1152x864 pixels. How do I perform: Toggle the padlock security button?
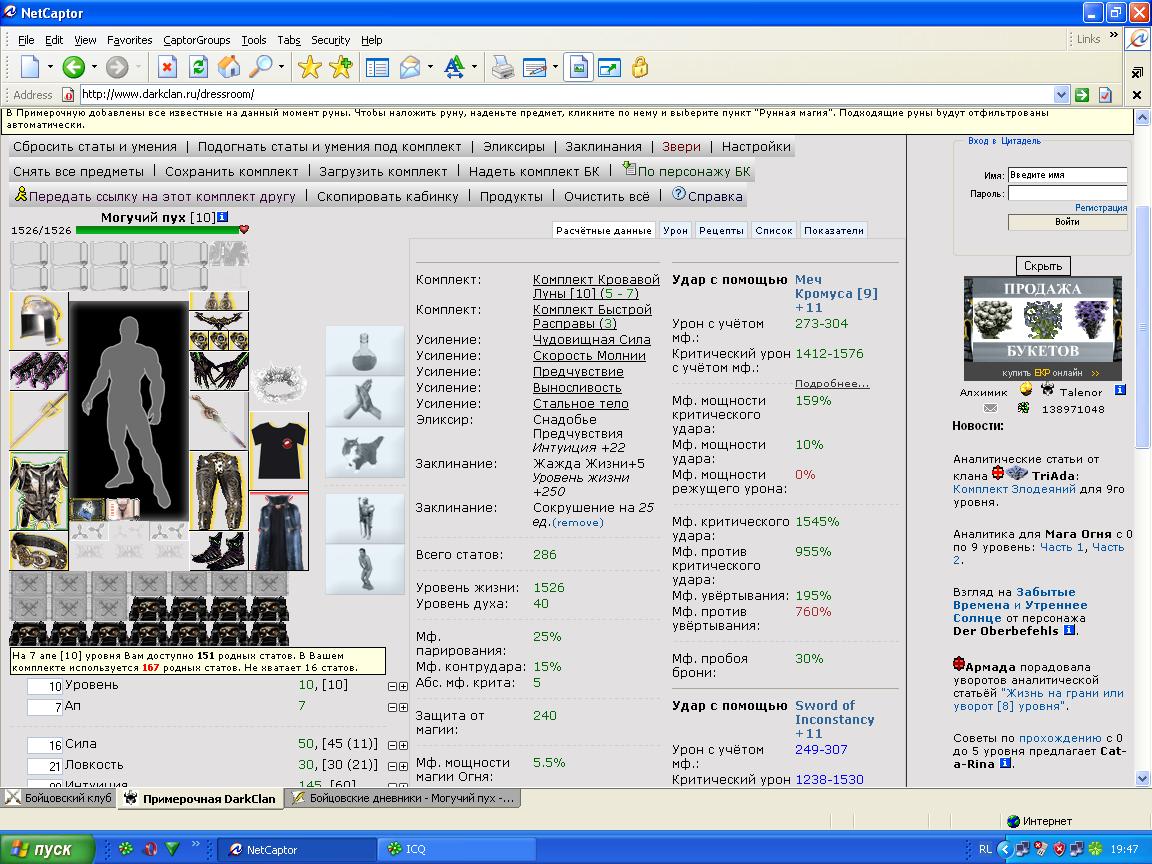click(x=640, y=67)
